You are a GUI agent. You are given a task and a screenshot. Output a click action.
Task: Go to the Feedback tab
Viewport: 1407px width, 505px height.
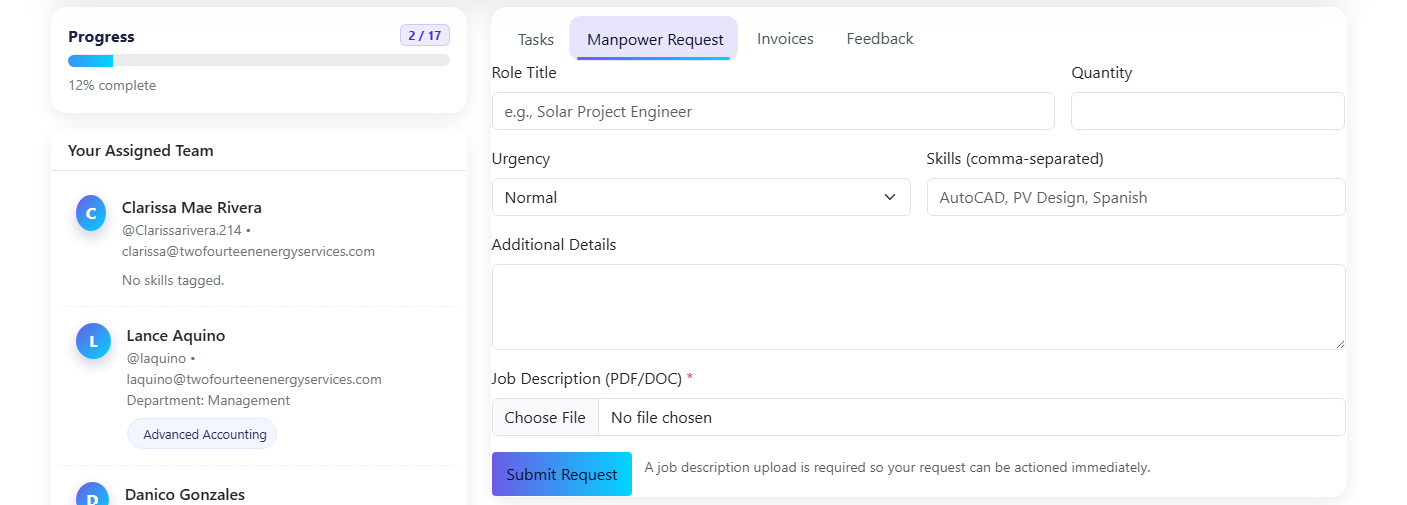(879, 39)
